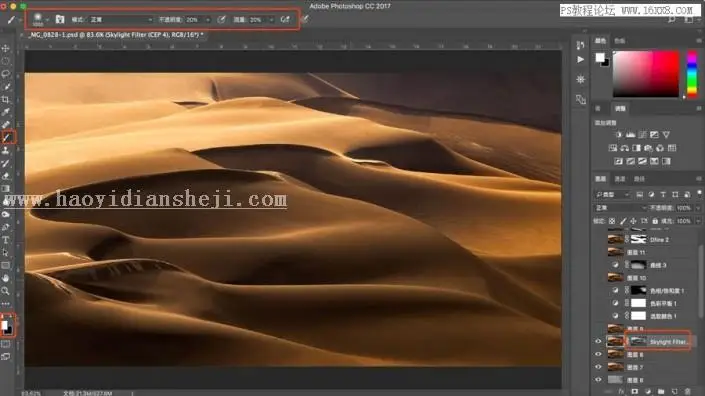Select the Clone Stamp tool
The width and height of the screenshot is (705, 396).
click(6, 150)
